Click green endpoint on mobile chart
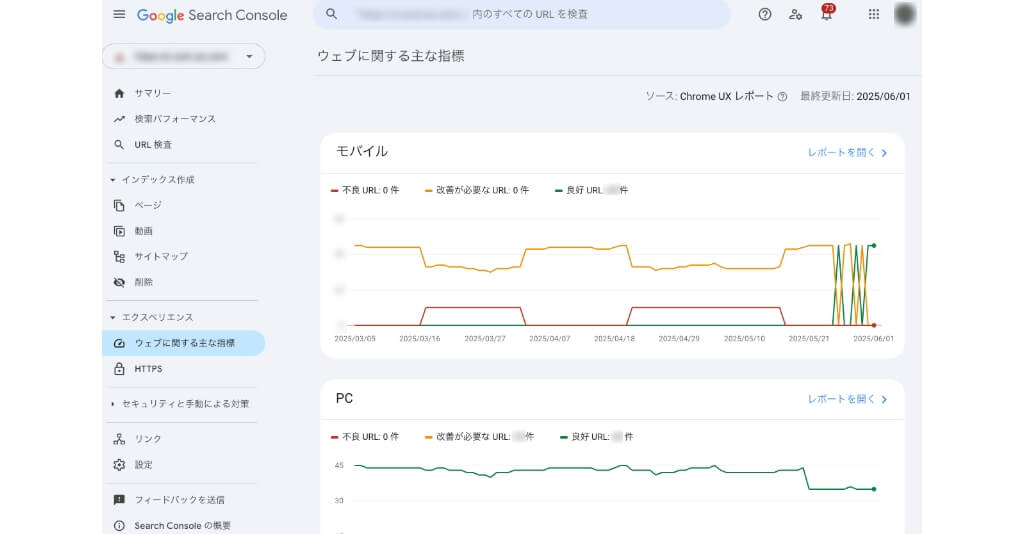 tap(874, 245)
